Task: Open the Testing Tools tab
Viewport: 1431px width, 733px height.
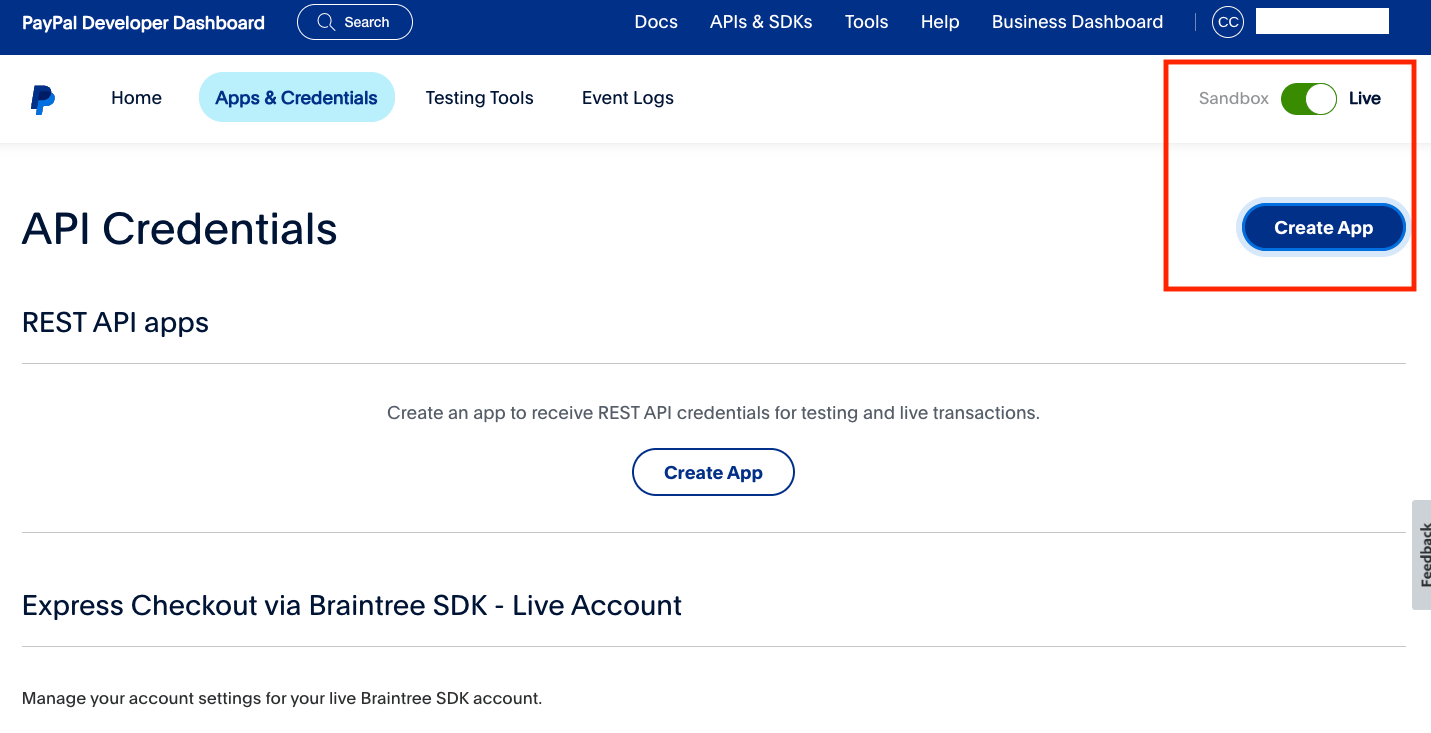Action: click(x=479, y=98)
